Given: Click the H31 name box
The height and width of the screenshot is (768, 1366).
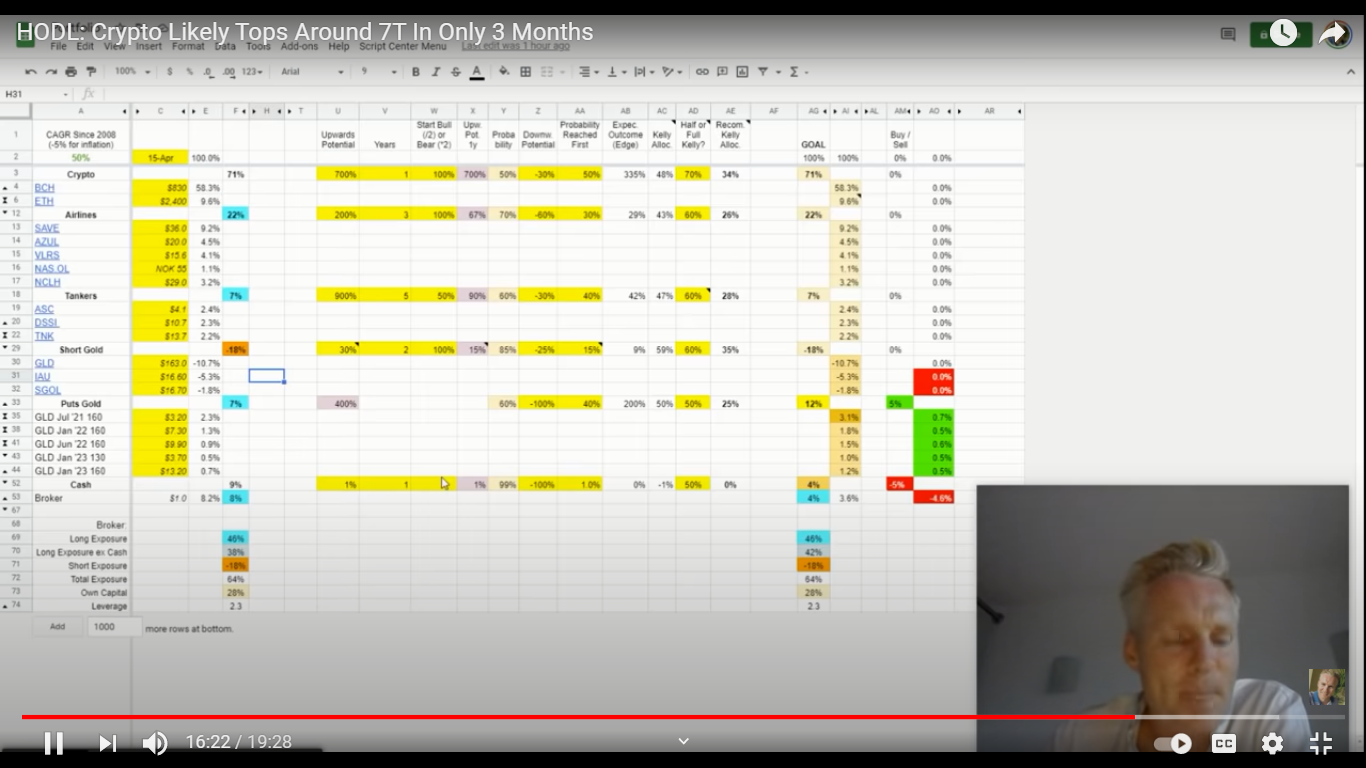Looking at the screenshot, I should tap(37, 94).
